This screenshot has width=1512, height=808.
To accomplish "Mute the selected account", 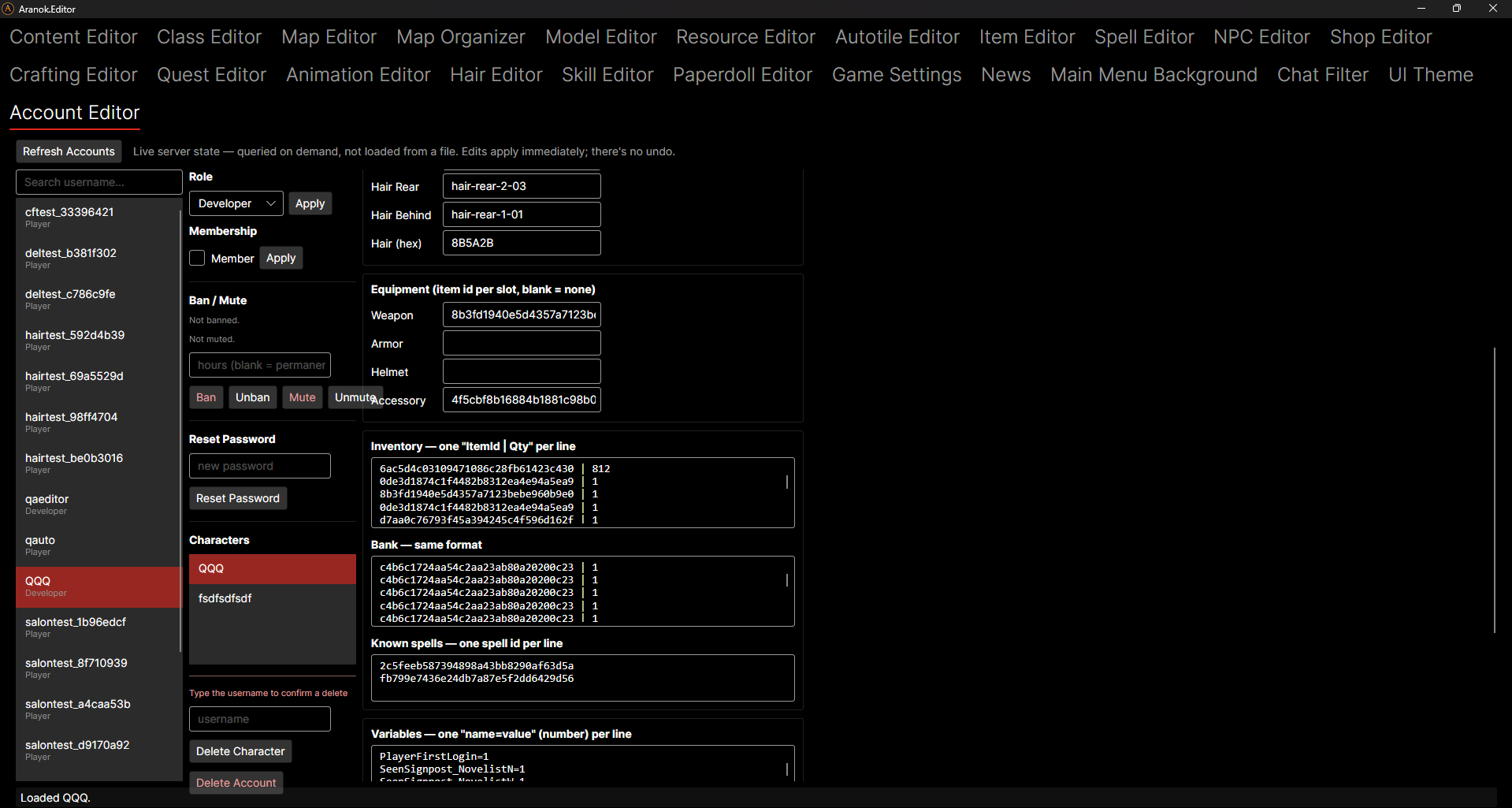I will pos(302,397).
